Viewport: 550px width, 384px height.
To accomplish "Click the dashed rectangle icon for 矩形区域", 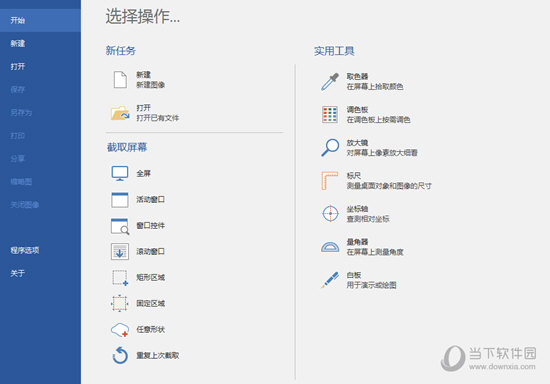I will click(x=120, y=278).
